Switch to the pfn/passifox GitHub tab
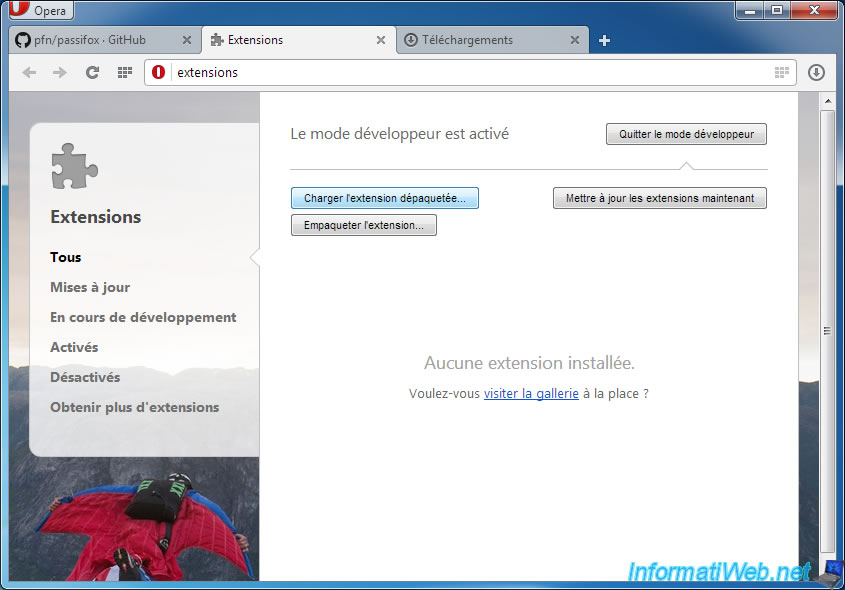The width and height of the screenshot is (845, 590). tap(104, 40)
